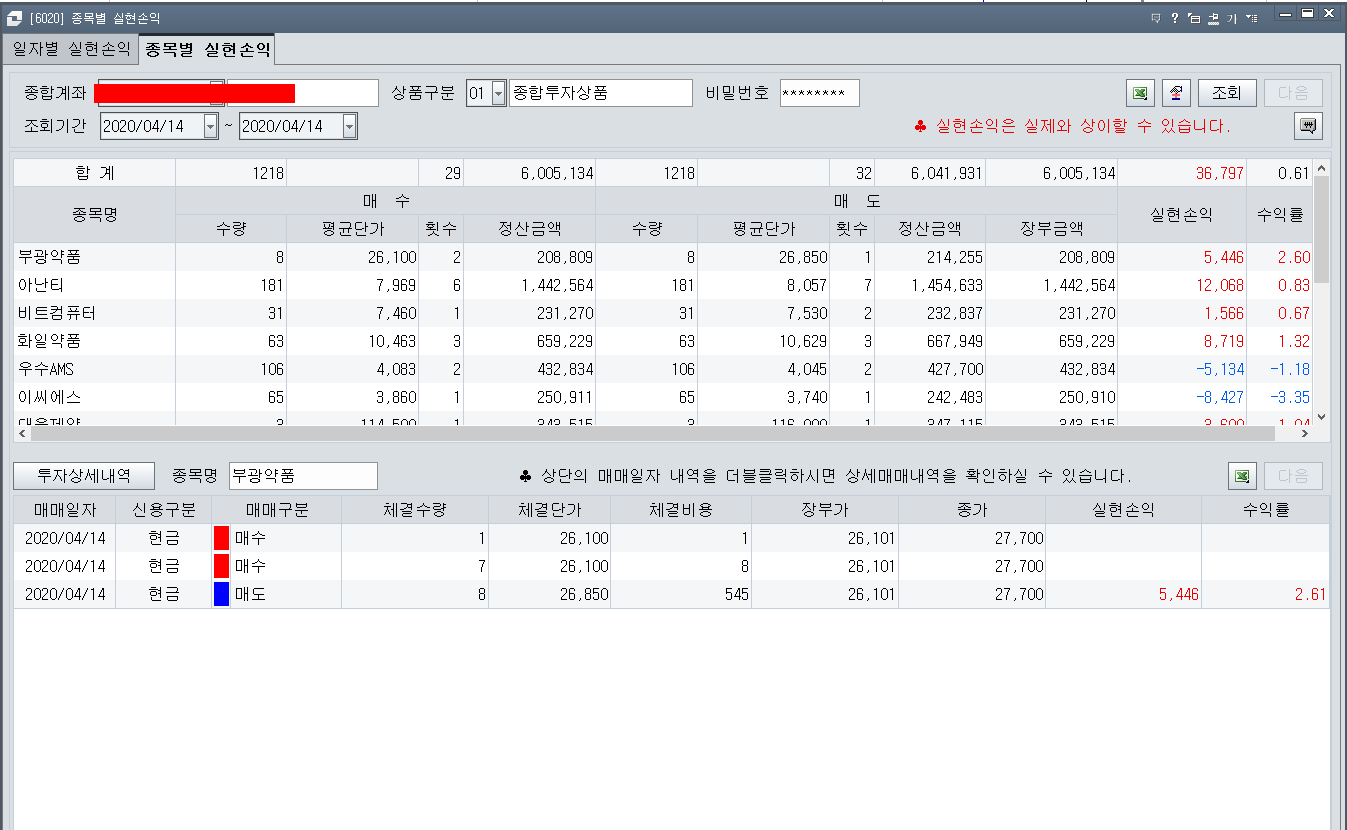Click the horizontal scrollbar right arrow

(1303, 434)
